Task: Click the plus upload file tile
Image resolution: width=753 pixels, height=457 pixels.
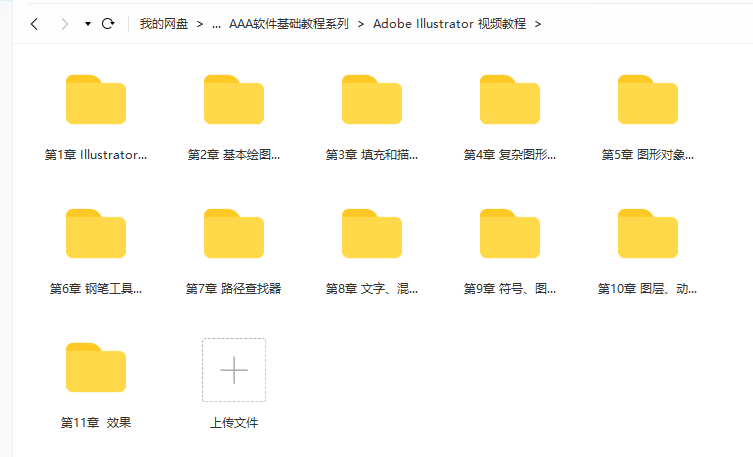Action: click(x=234, y=370)
